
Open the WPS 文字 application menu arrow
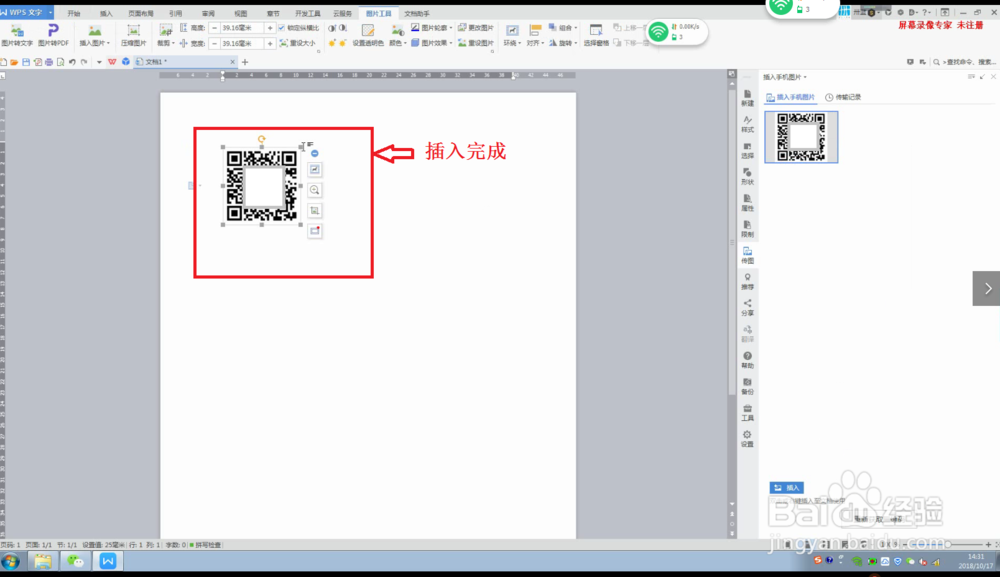click(50, 12)
